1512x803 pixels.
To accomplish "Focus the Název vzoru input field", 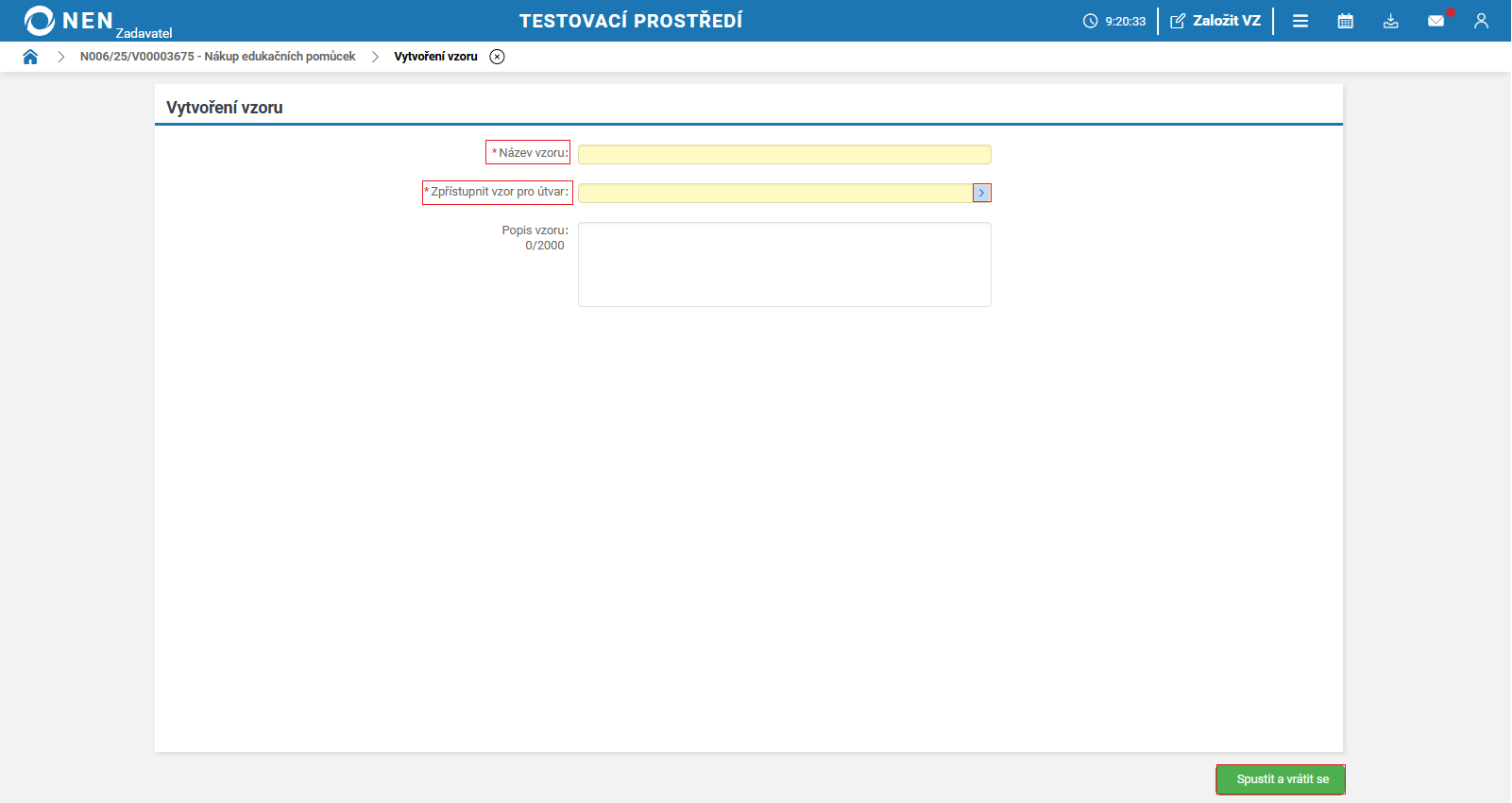I will pyautogui.click(x=785, y=154).
